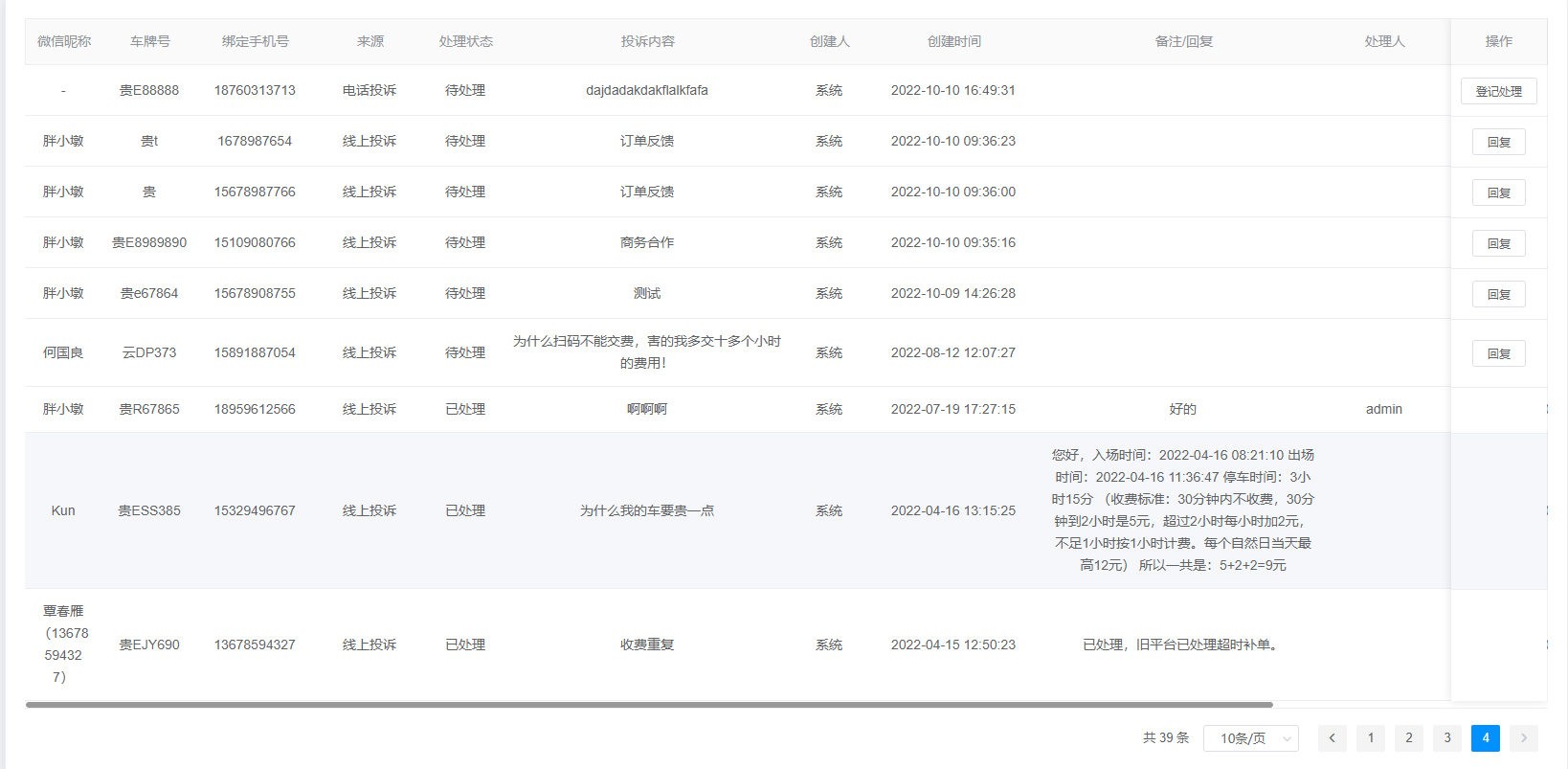1568x769 pixels.
Task: Click the 投诉内容 column header
Action: tap(647, 41)
